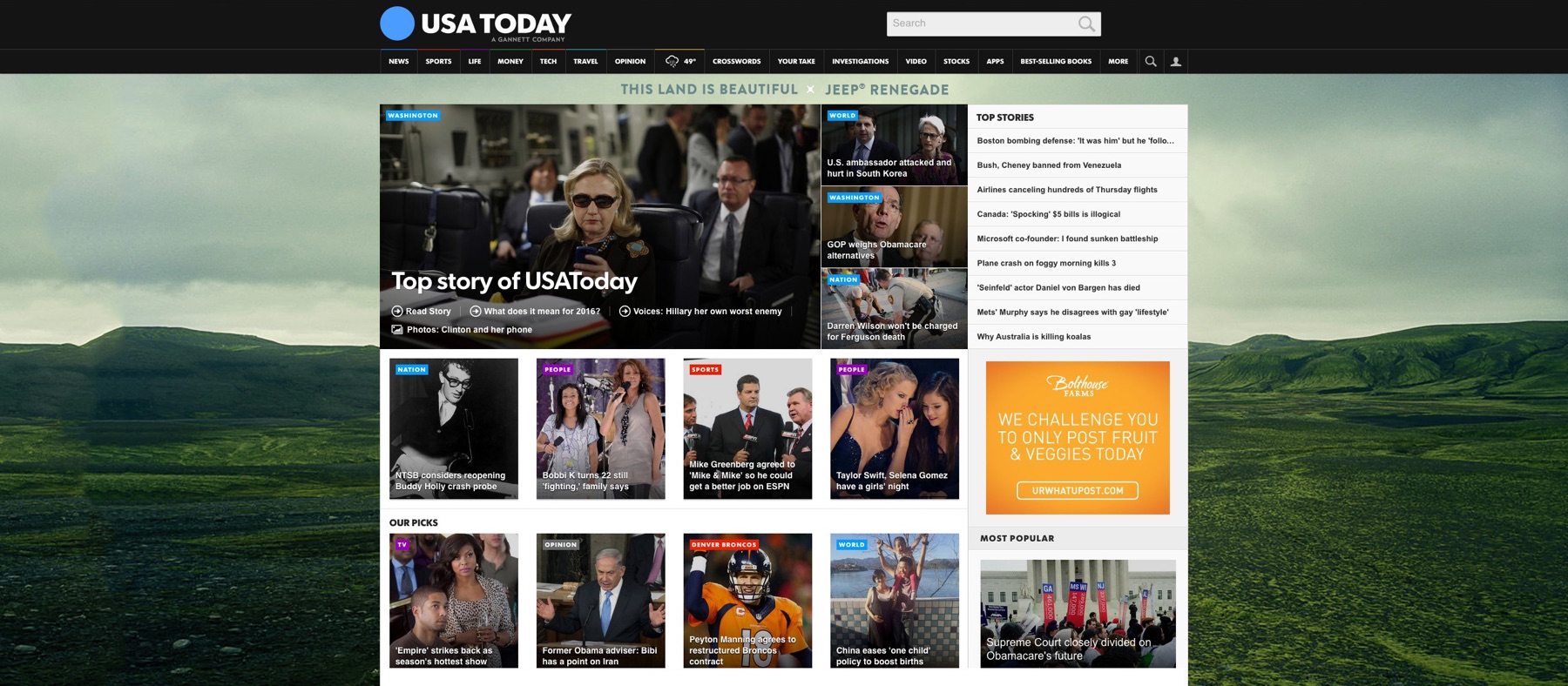This screenshot has width=1568, height=686.
Task: Expand the More menu
Action: 1119,62
